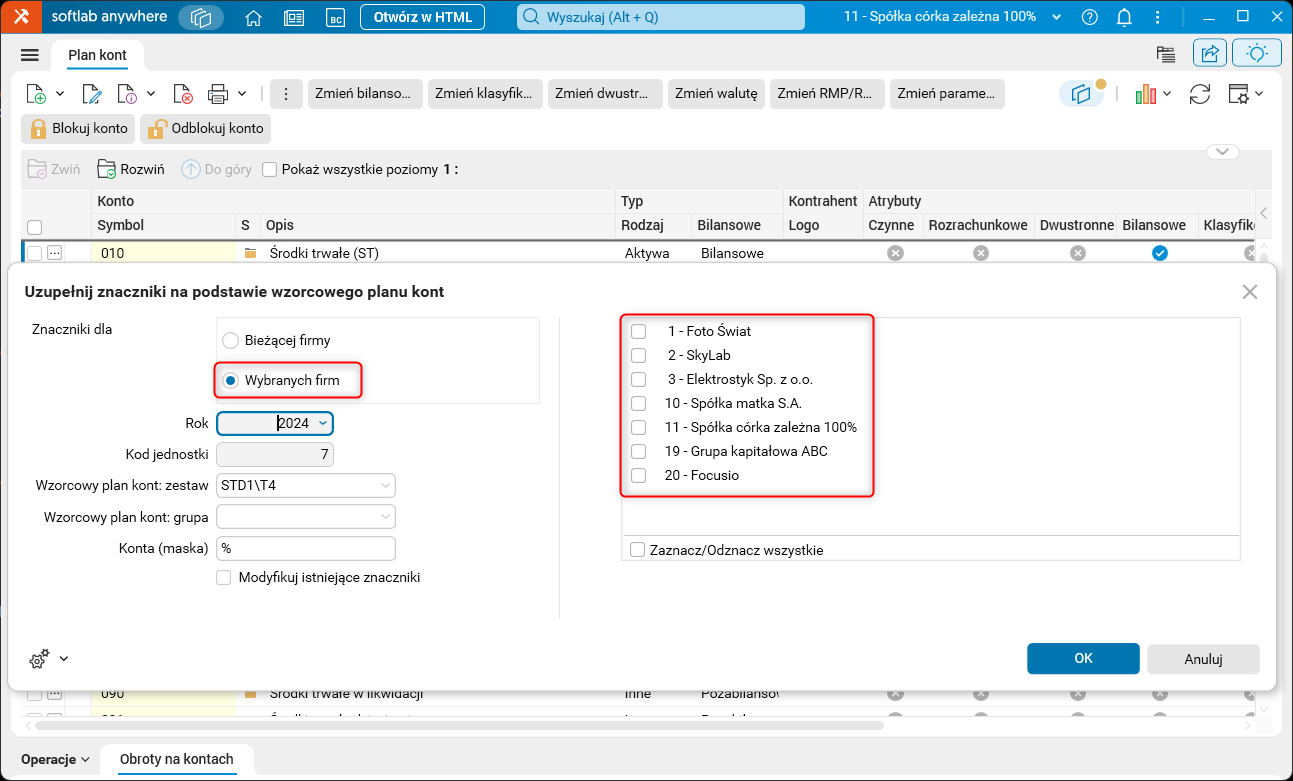This screenshot has height=781, width=1293.
Task: Click the cube icon with orange dot
Action: coord(1082,93)
